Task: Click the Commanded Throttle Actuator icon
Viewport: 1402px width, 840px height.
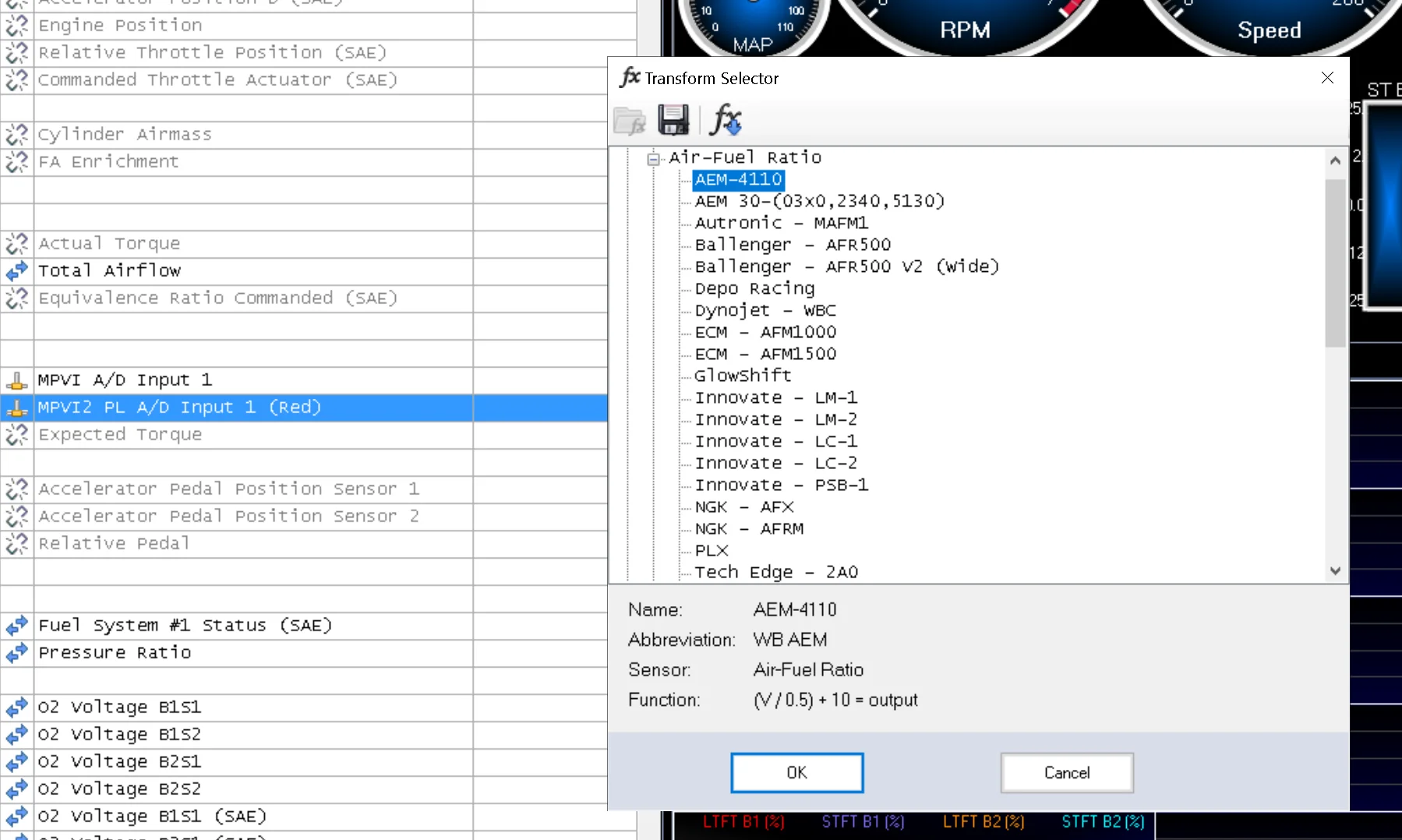Action: (x=17, y=80)
